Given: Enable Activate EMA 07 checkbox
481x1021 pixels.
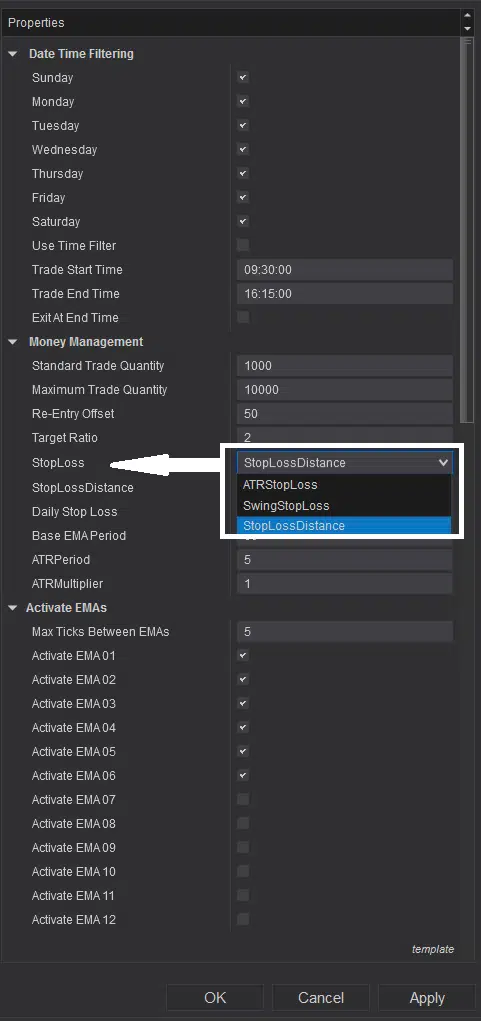Looking at the screenshot, I should (243, 800).
